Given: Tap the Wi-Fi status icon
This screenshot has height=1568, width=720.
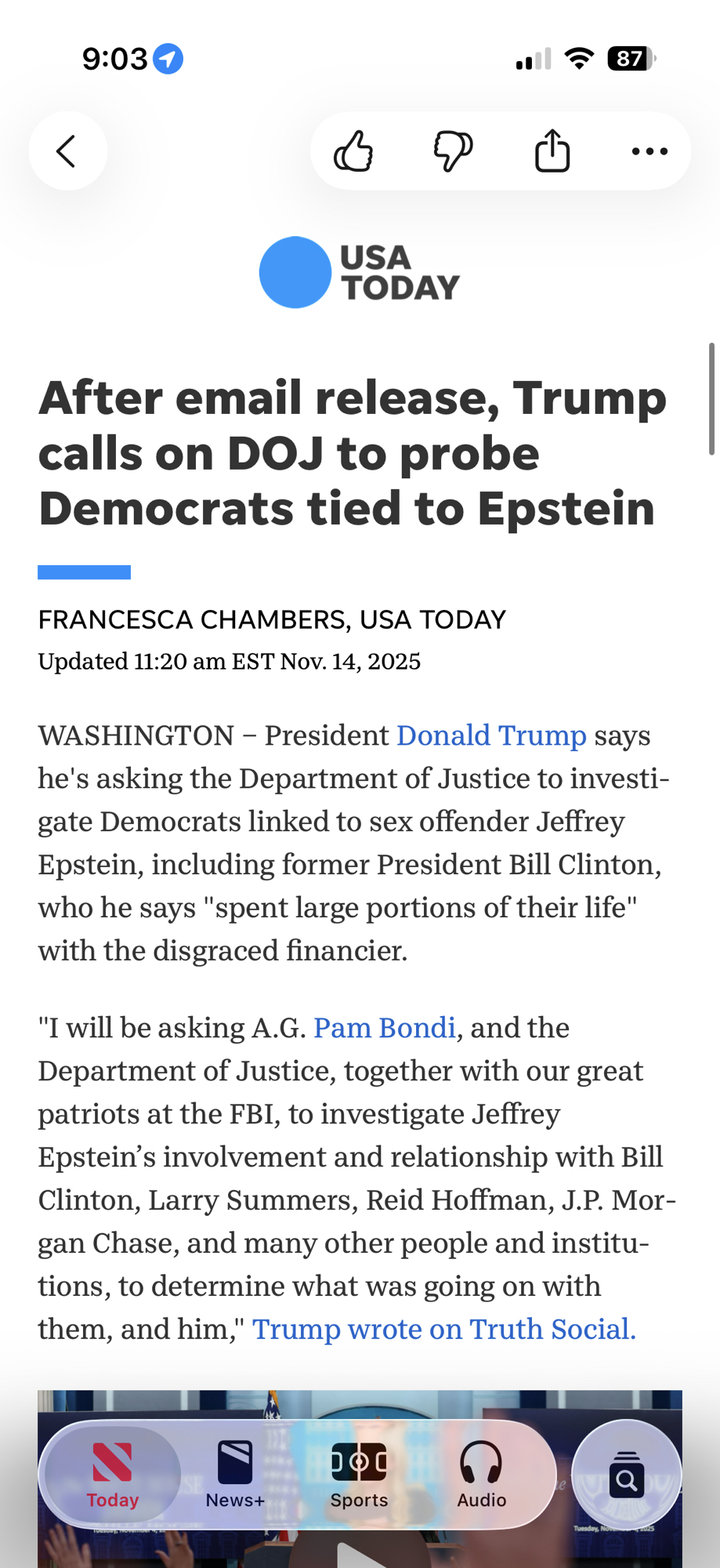Looking at the screenshot, I should (x=579, y=59).
